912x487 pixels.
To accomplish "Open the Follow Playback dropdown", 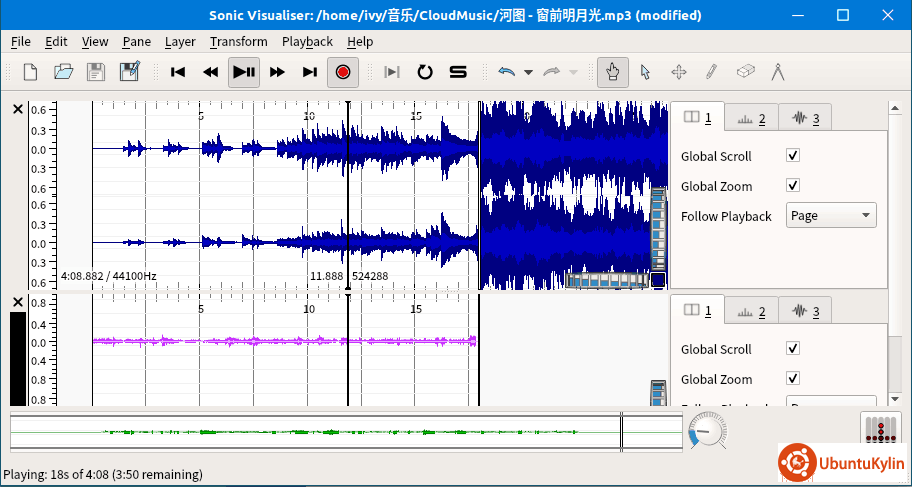I will 831,216.
